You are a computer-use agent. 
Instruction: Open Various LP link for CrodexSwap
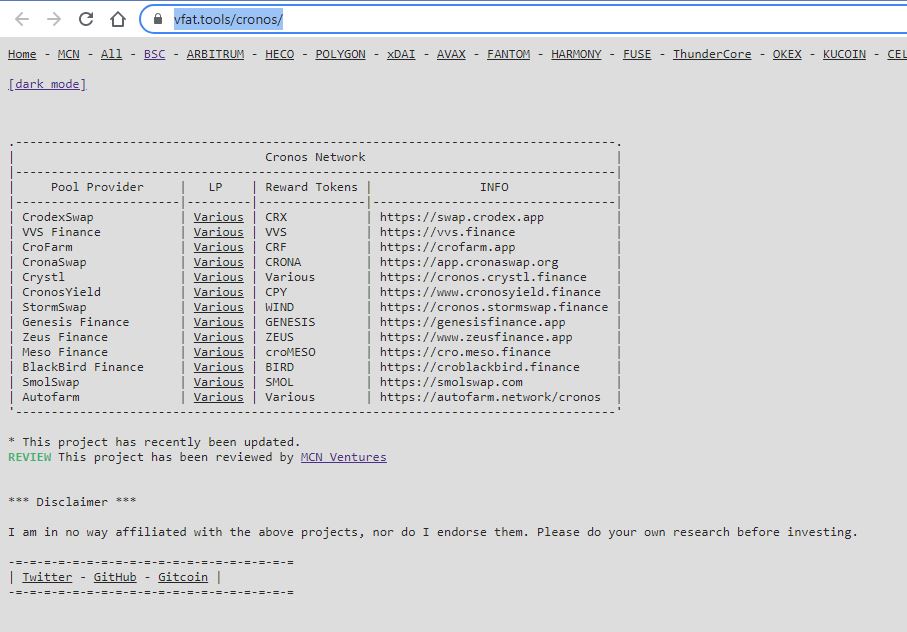[x=219, y=217]
